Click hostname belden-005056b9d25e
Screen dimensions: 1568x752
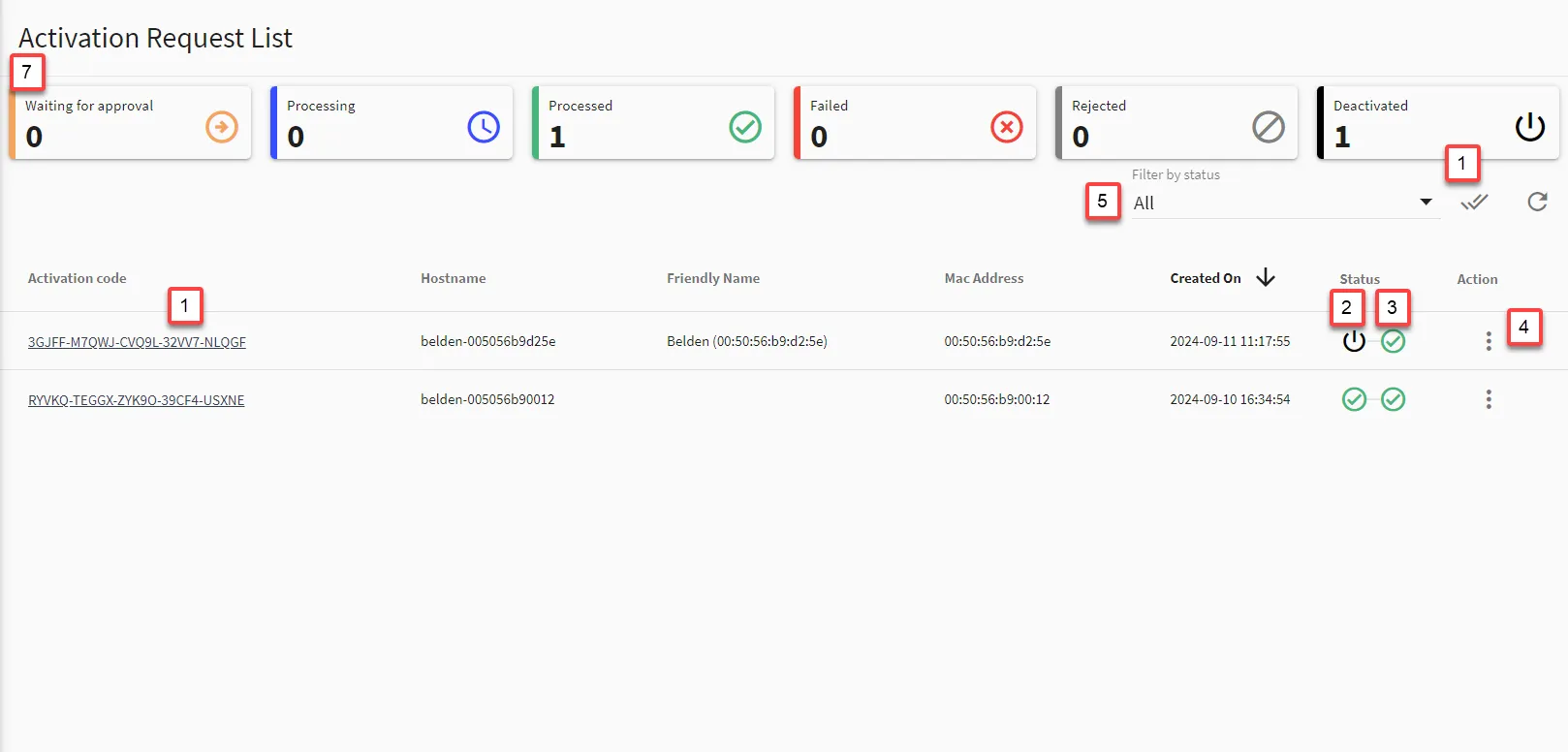(487, 341)
